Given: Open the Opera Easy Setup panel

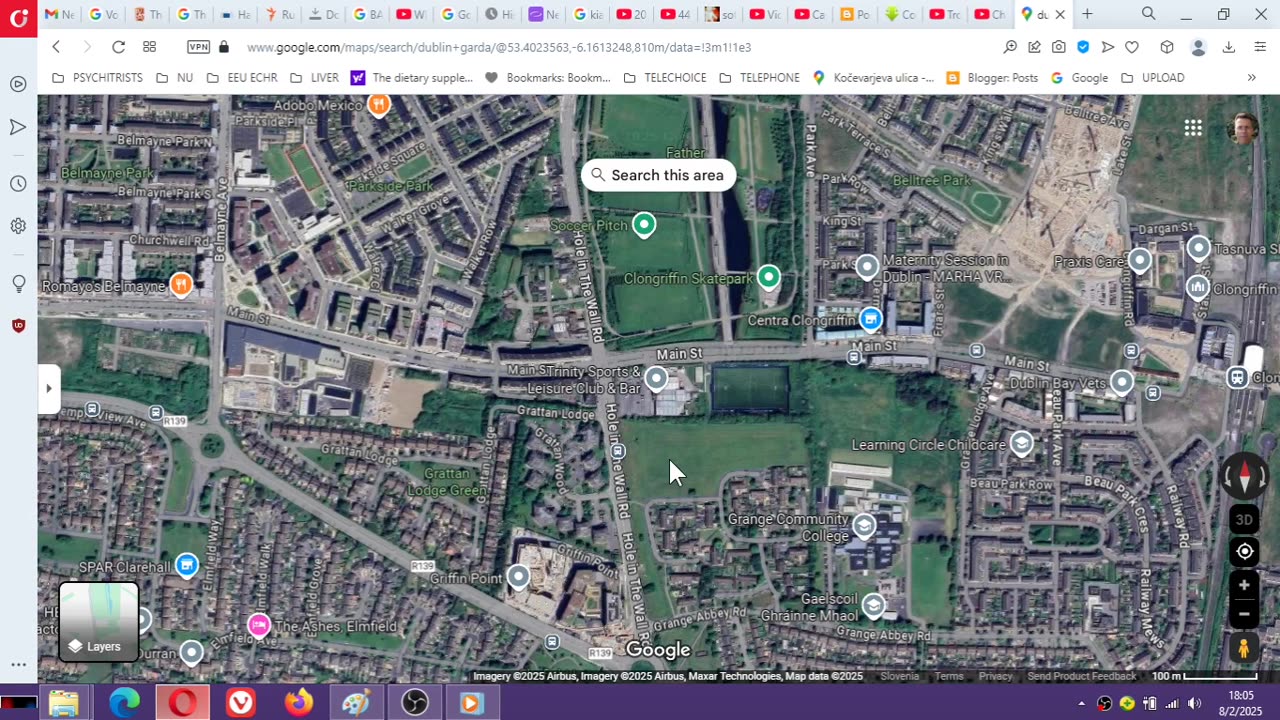Looking at the screenshot, I should (1260, 47).
